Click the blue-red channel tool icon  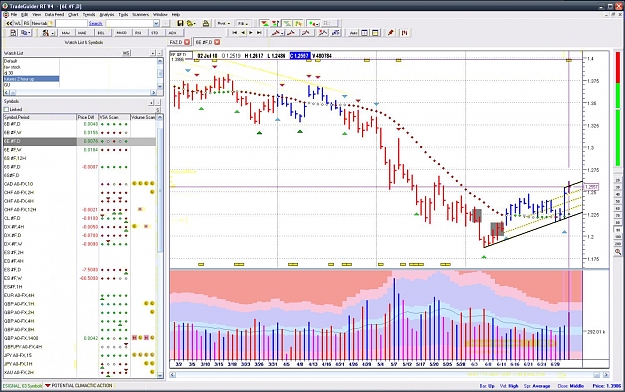[336, 33]
